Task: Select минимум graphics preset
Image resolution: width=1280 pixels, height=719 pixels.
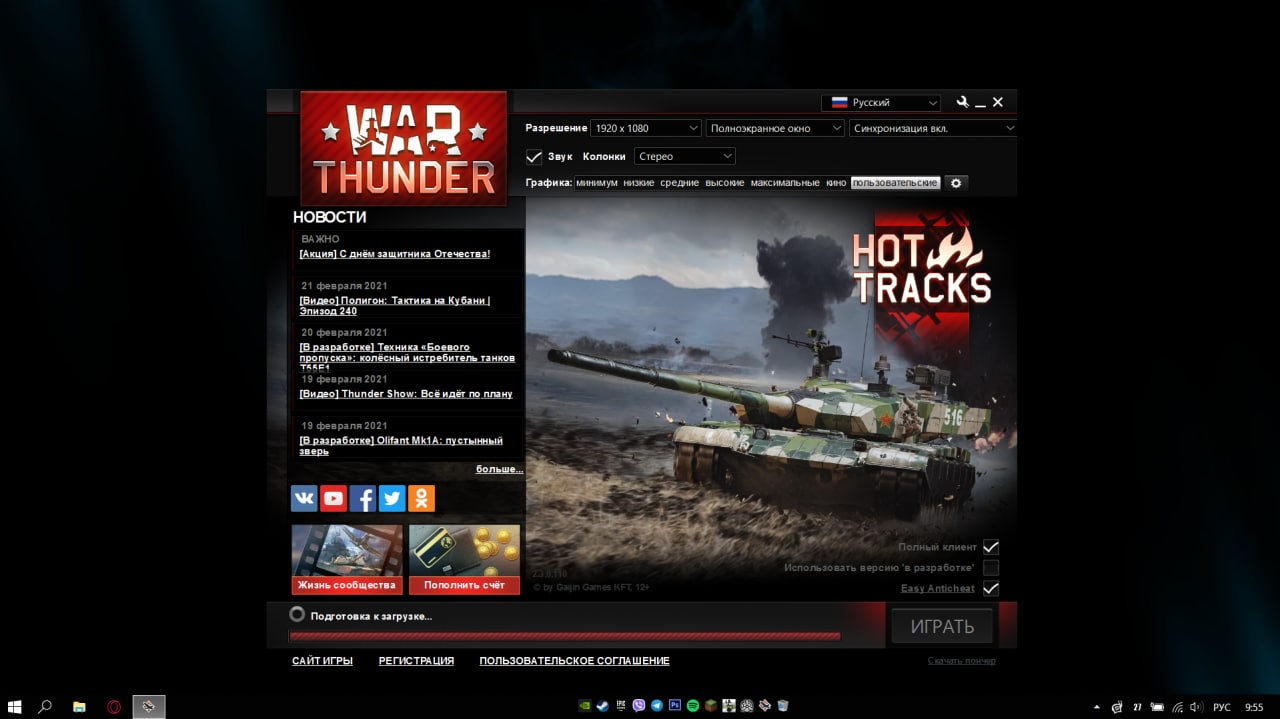Action: (597, 183)
